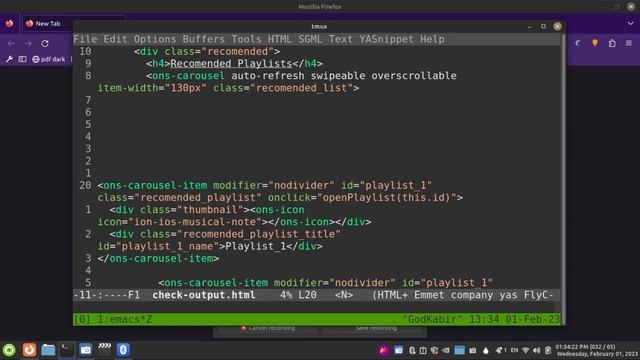640x360 pixels.
Task: Click the pink flame tray icon
Action: coord(383,350)
